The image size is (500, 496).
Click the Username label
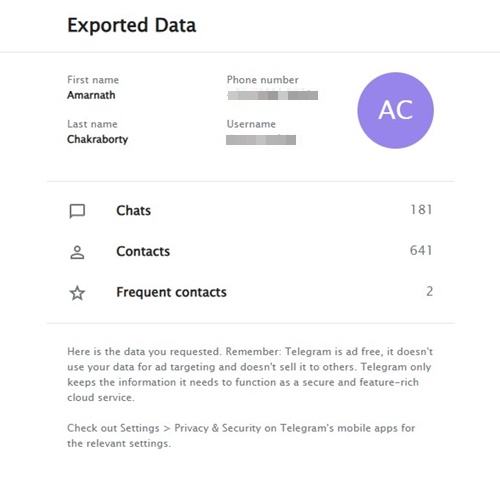pyautogui.click(x=251, y=124)
